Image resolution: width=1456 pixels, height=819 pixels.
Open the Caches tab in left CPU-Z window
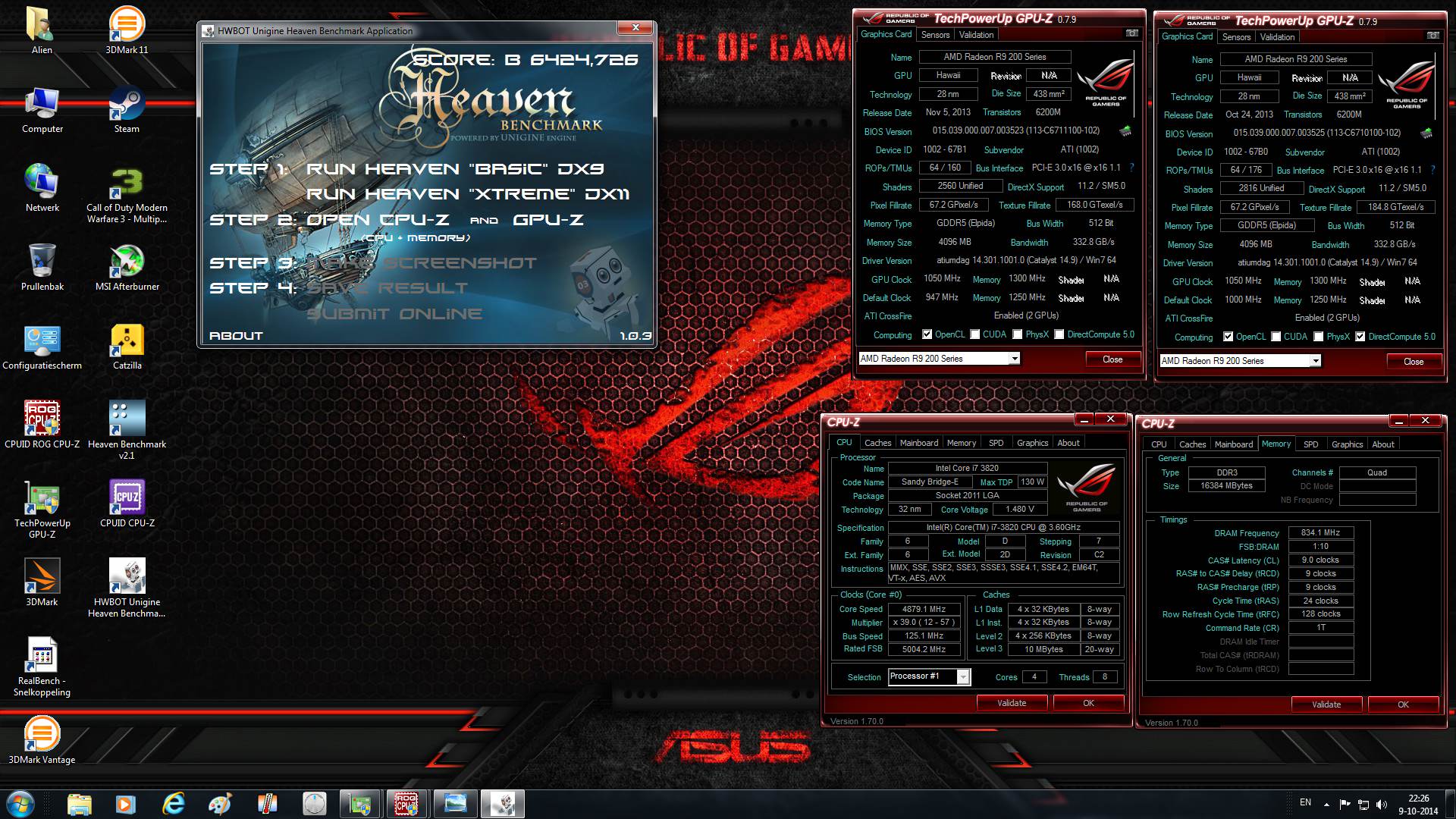coord(877,443)
